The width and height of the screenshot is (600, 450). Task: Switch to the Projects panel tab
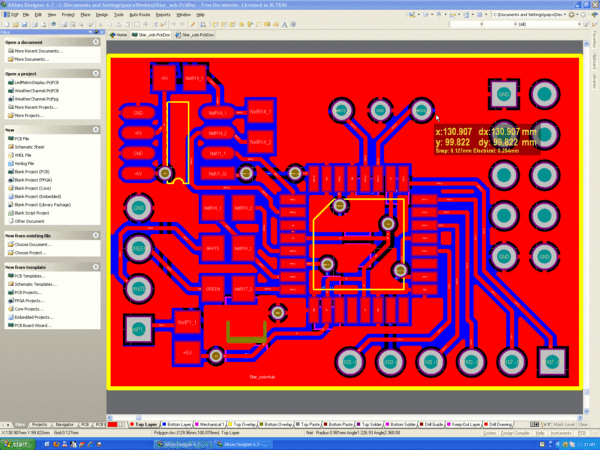[x=39, y=424]
